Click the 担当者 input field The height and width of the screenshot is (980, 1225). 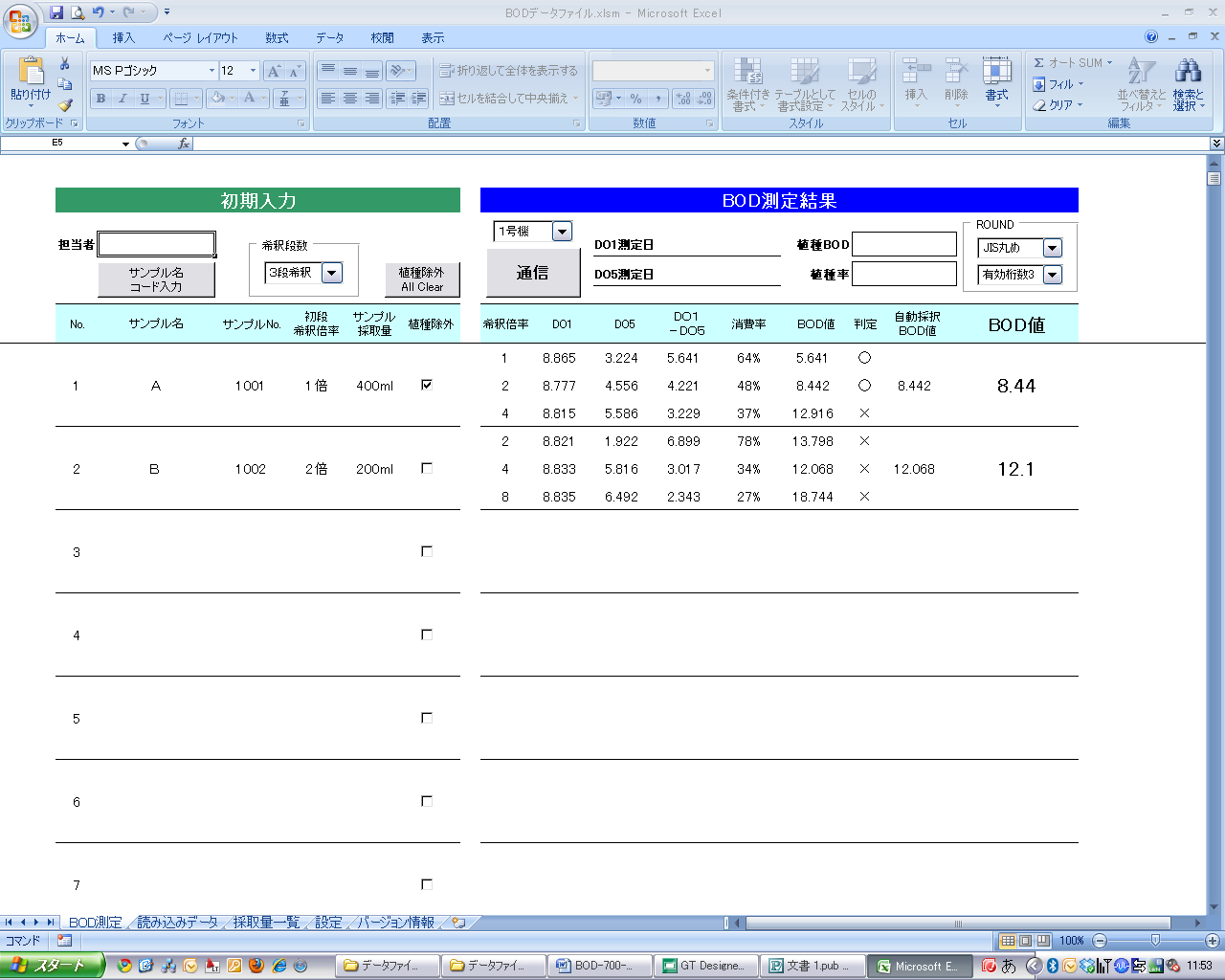(x=156, y=244)
